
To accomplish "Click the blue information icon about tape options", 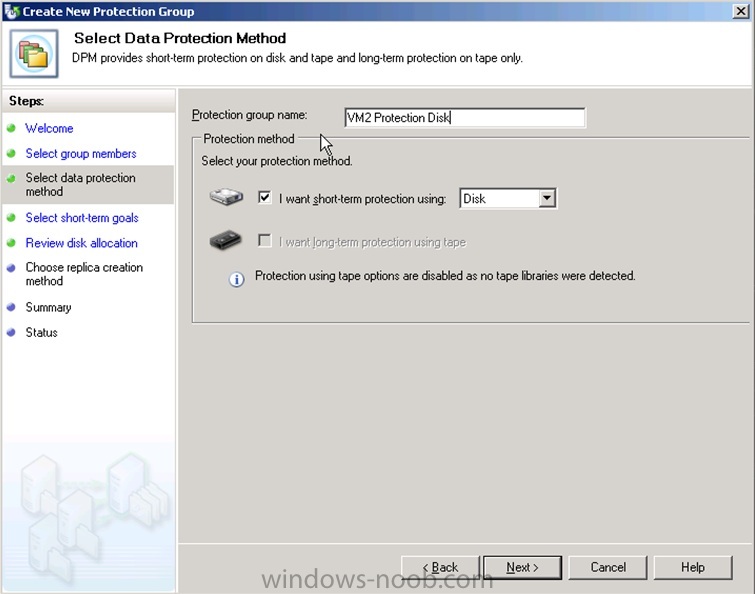I will tap(236, 279).
